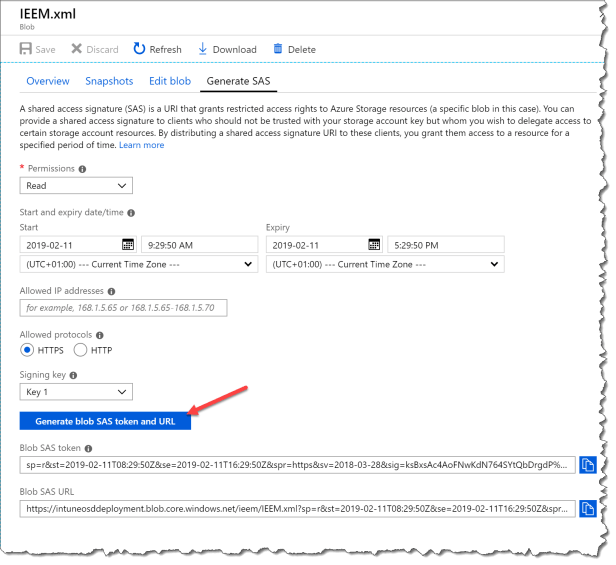Click the Refresh icon in toolbar

[x=139, y=49]
